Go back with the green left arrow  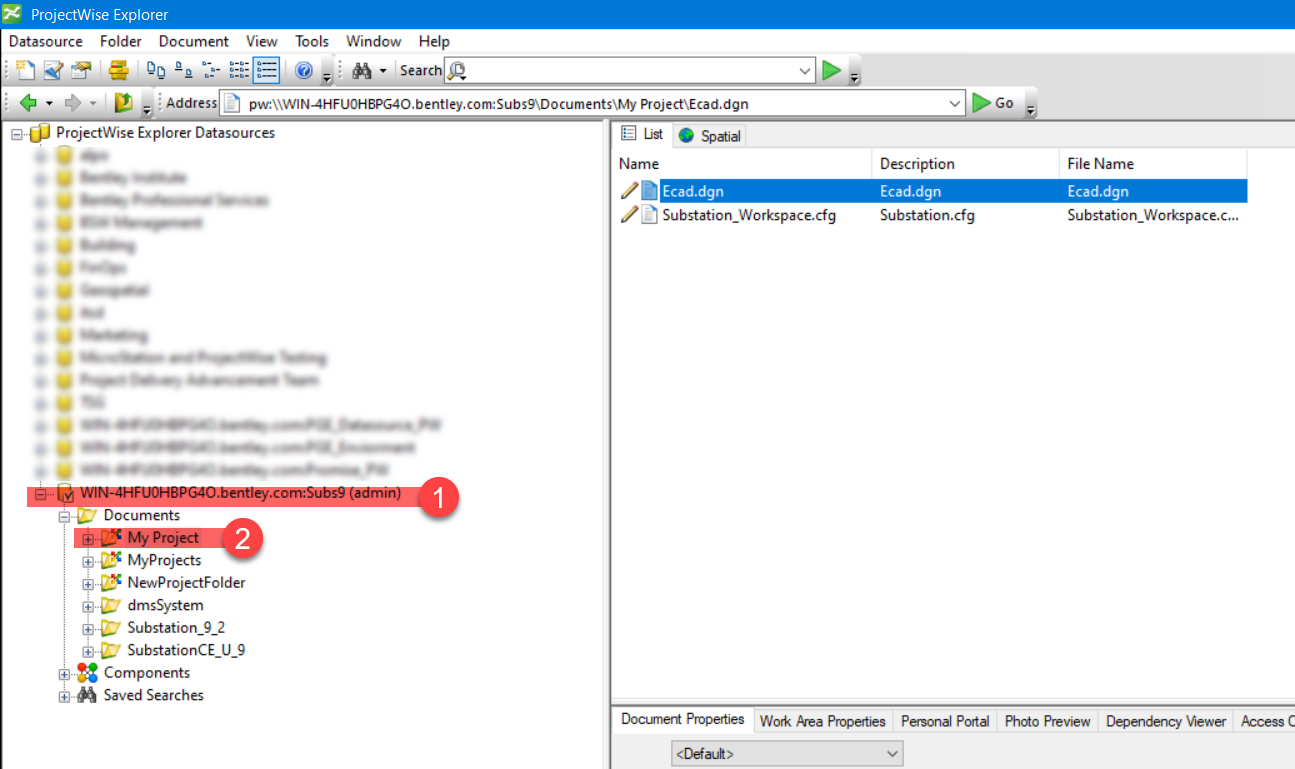[28, 103]
